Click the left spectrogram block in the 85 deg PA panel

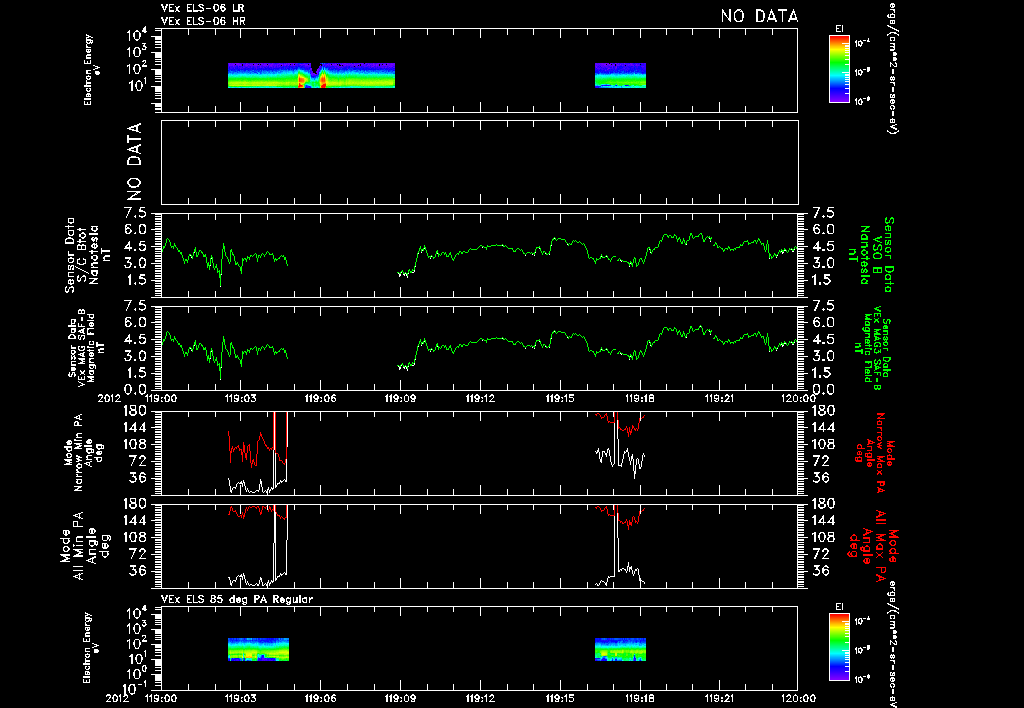[x=258, y=649]
